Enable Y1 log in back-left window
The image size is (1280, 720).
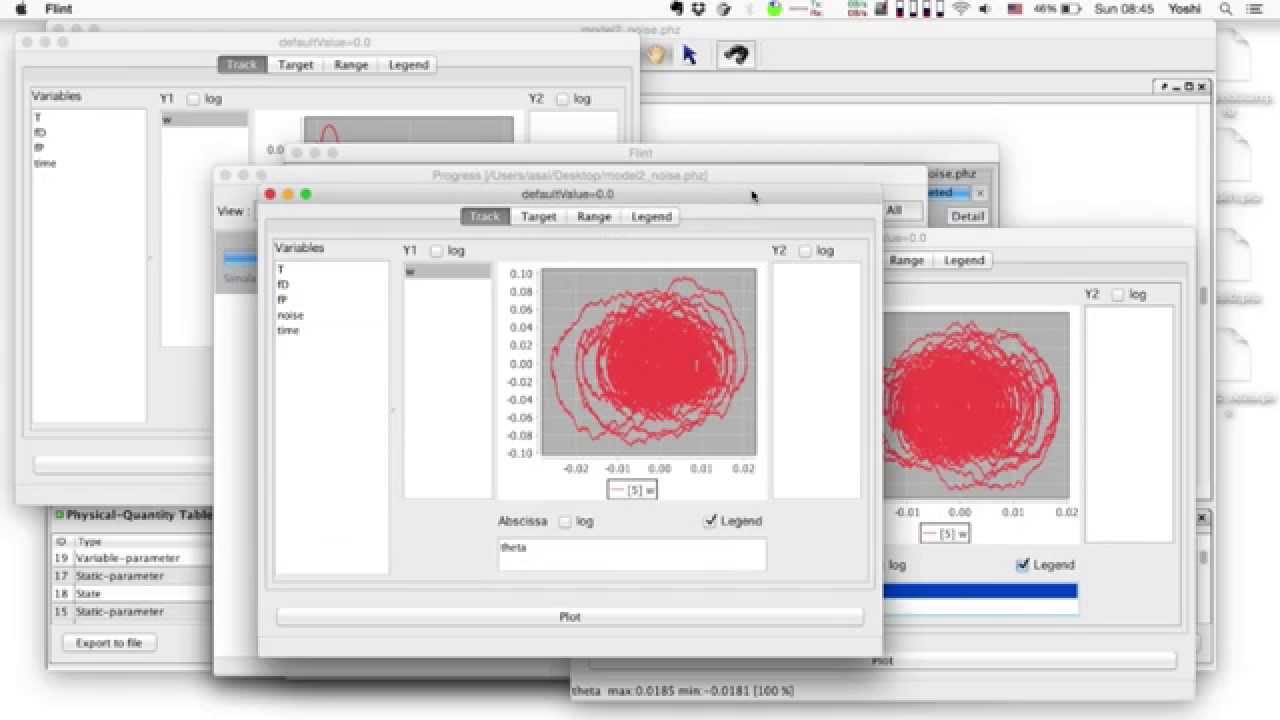tap(193, 99)
